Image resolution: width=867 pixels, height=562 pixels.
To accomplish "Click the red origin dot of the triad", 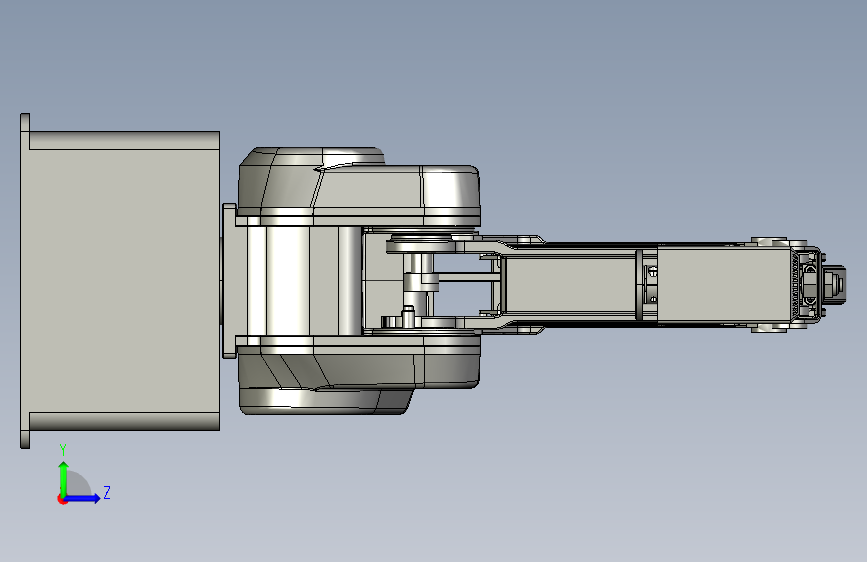I will (x=62, y=499).
